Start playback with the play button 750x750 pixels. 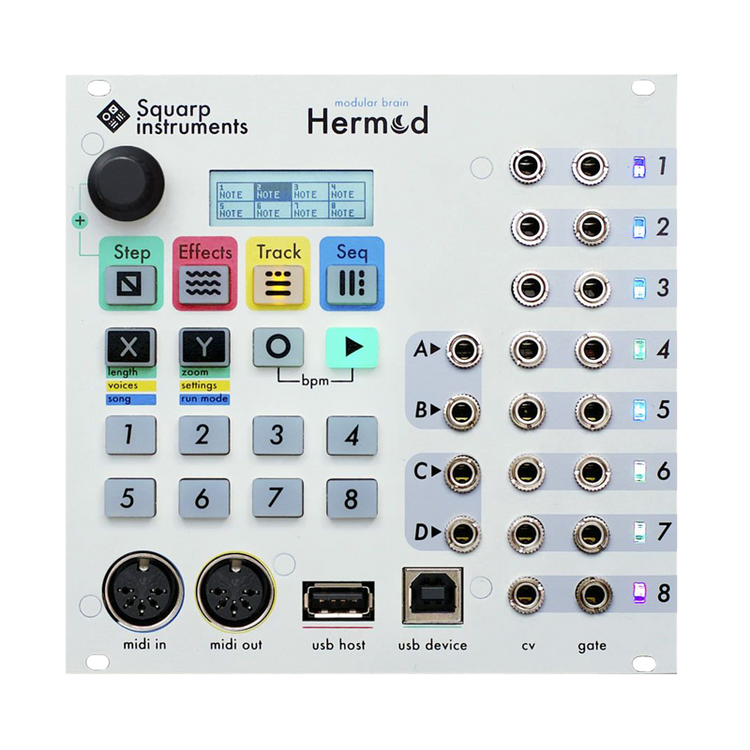click(x=352, y=347)
